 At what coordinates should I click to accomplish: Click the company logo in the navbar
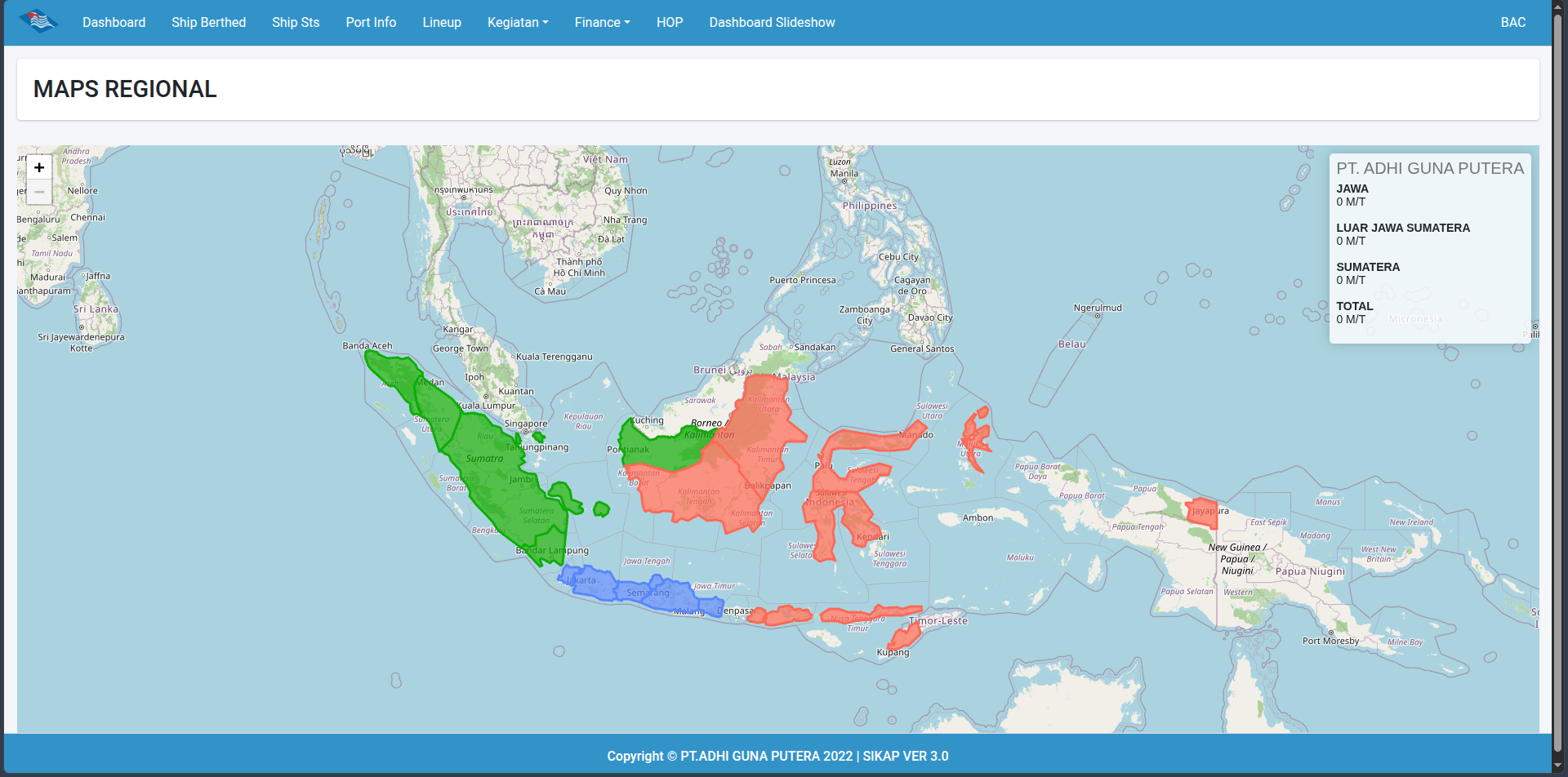(38, 22)
